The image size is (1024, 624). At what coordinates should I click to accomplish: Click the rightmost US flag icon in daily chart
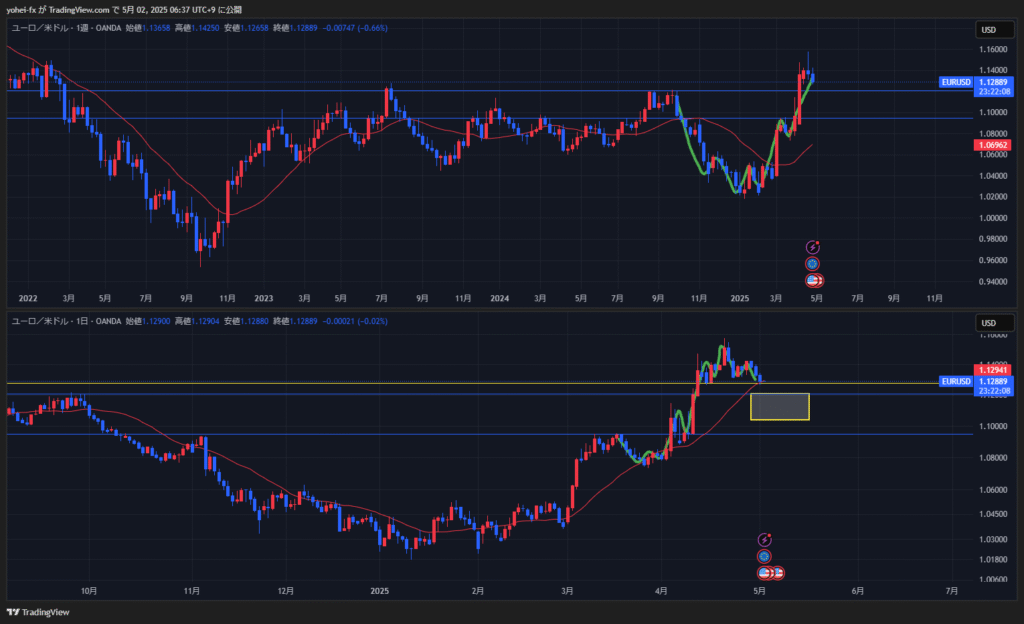click(x=777, y=573)
